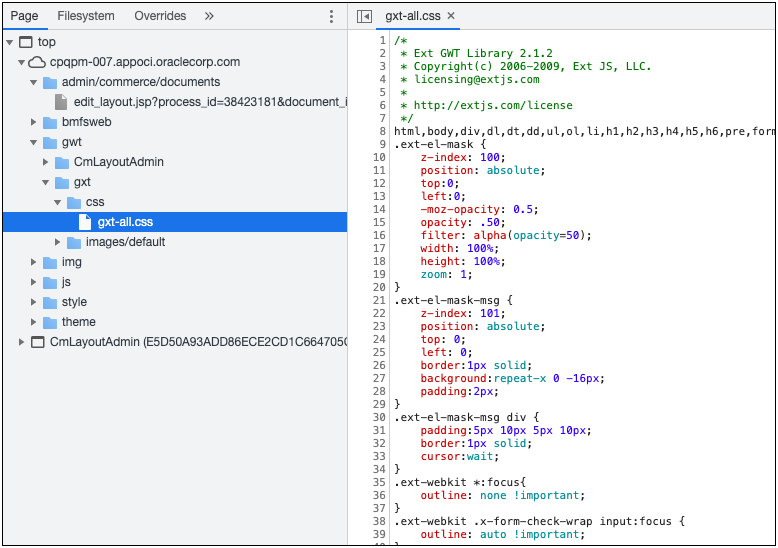The width and height of the screenshot is (778, 548).
Task: Collapse the css folder arrow
Action: click(57, 202)
